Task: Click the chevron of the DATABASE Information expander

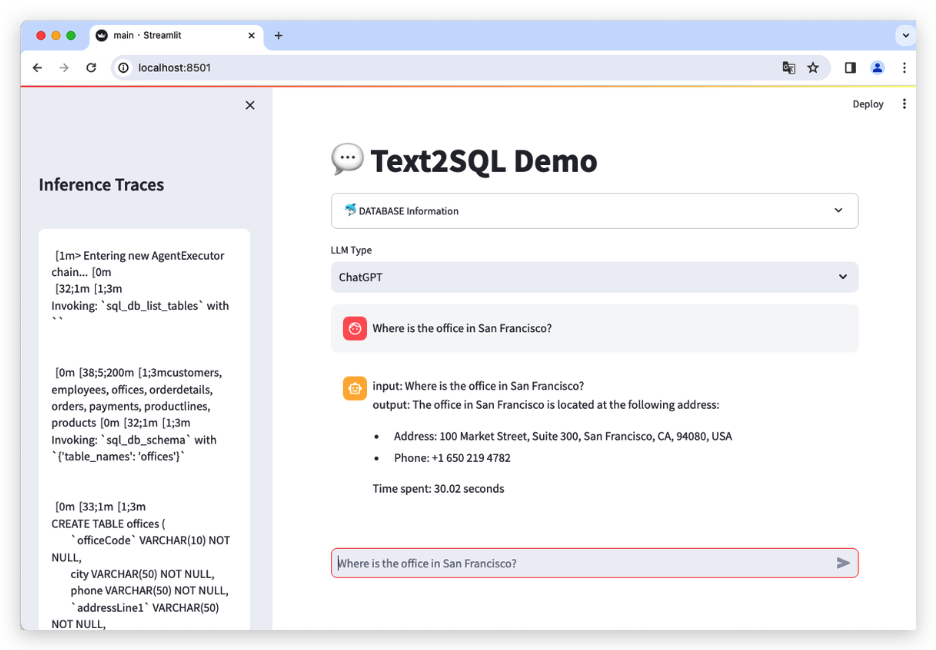Action: coord(838,210)
